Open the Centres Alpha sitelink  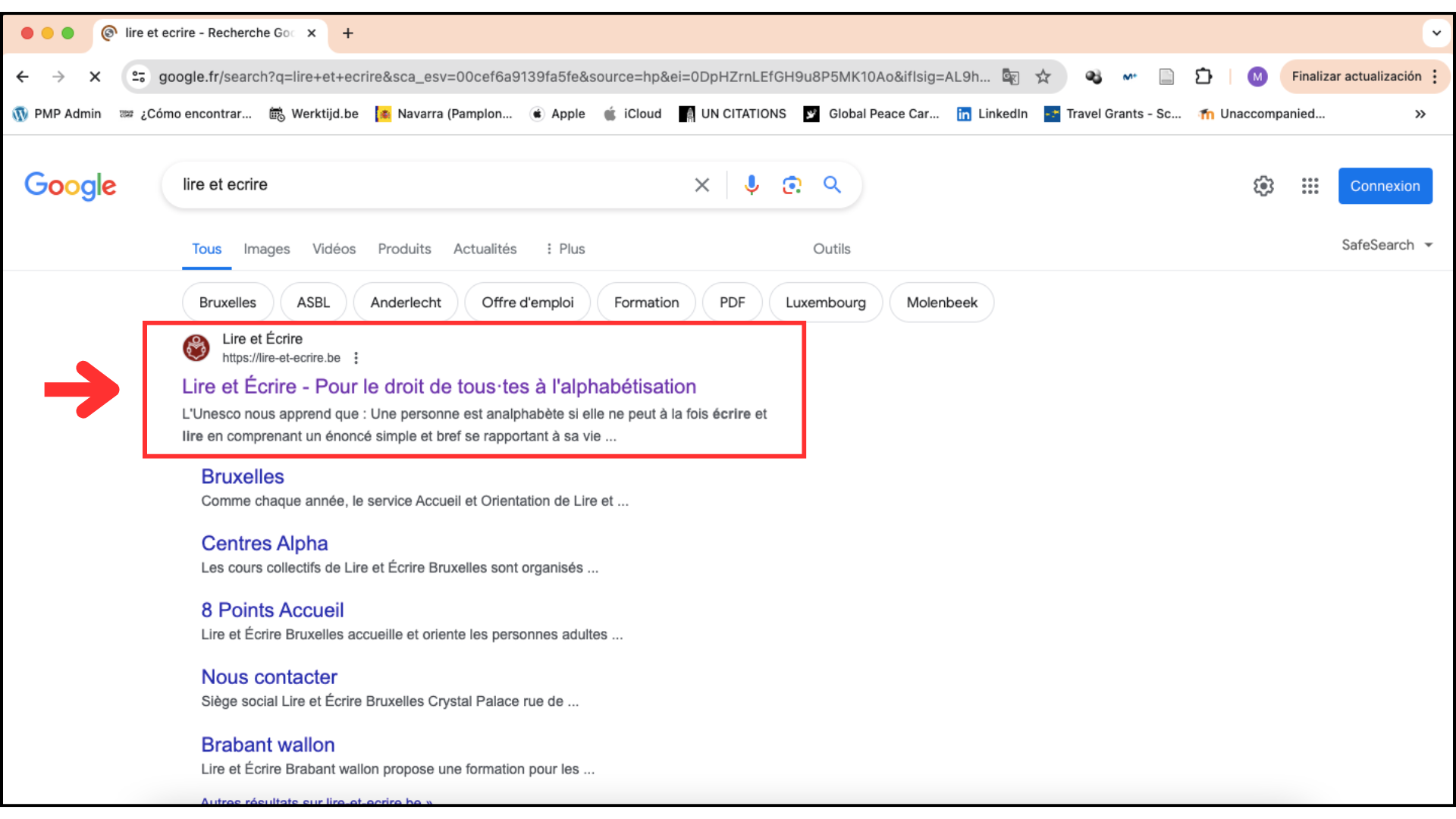(x=264, y=543)
